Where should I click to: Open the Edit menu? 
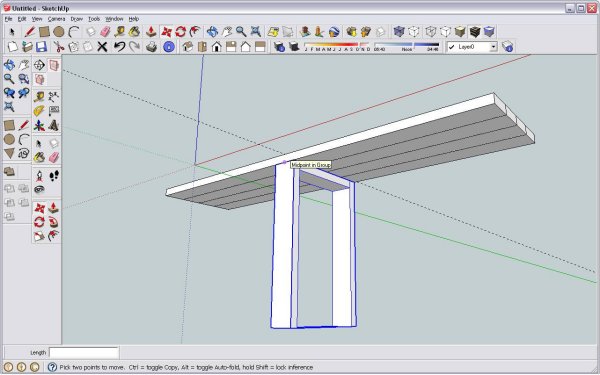[22, 19]
